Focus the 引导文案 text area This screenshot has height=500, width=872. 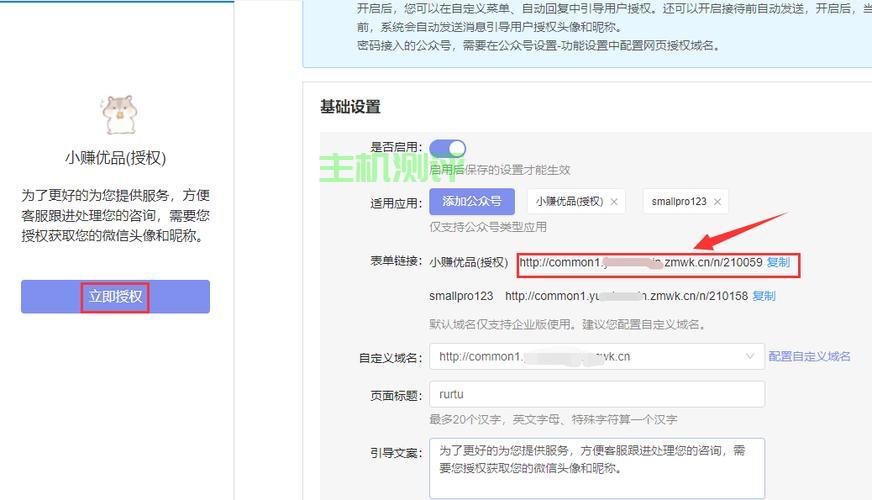pos(596,467)
